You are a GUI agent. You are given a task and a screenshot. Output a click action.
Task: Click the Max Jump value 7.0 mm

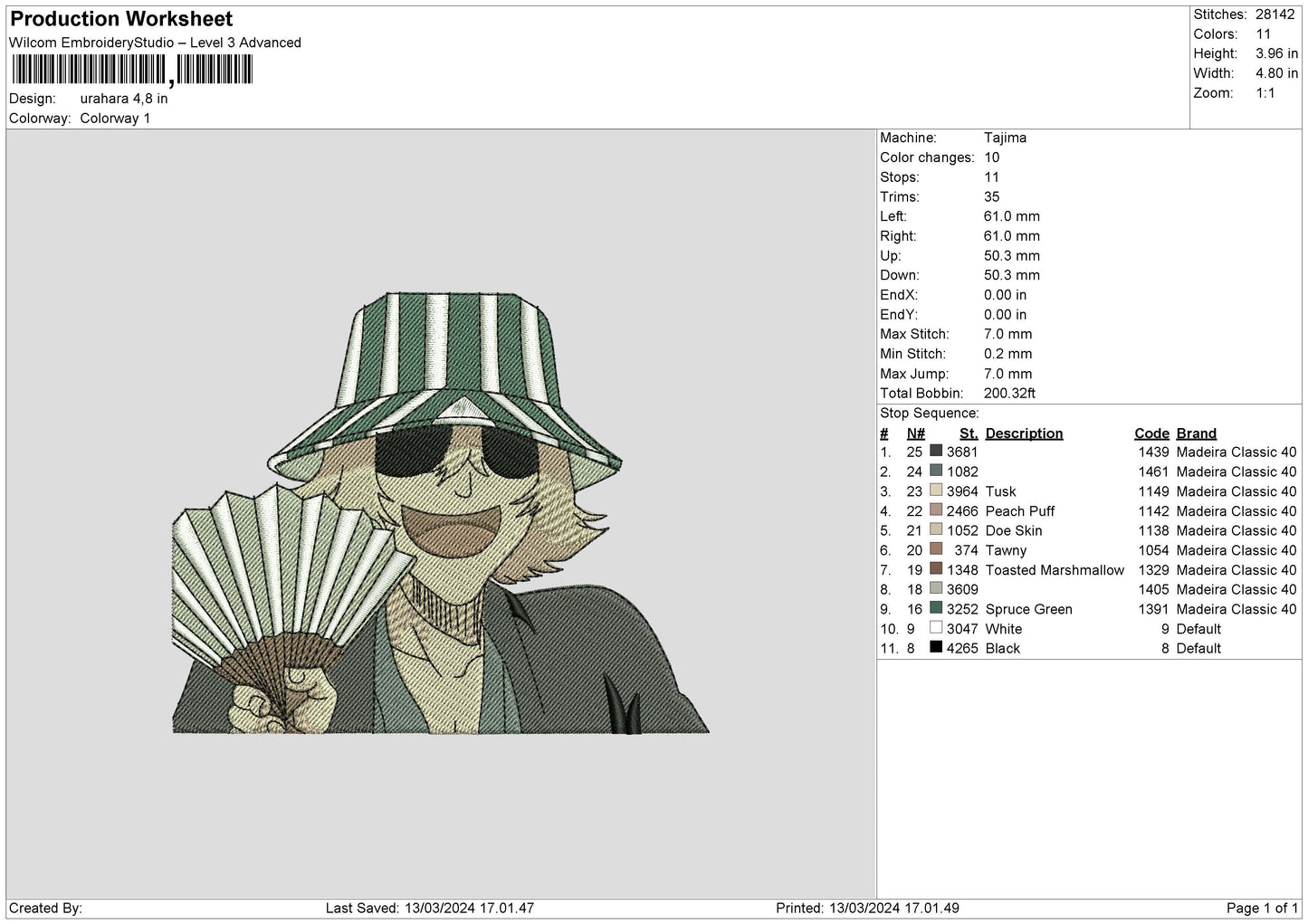coord(1007,374)
